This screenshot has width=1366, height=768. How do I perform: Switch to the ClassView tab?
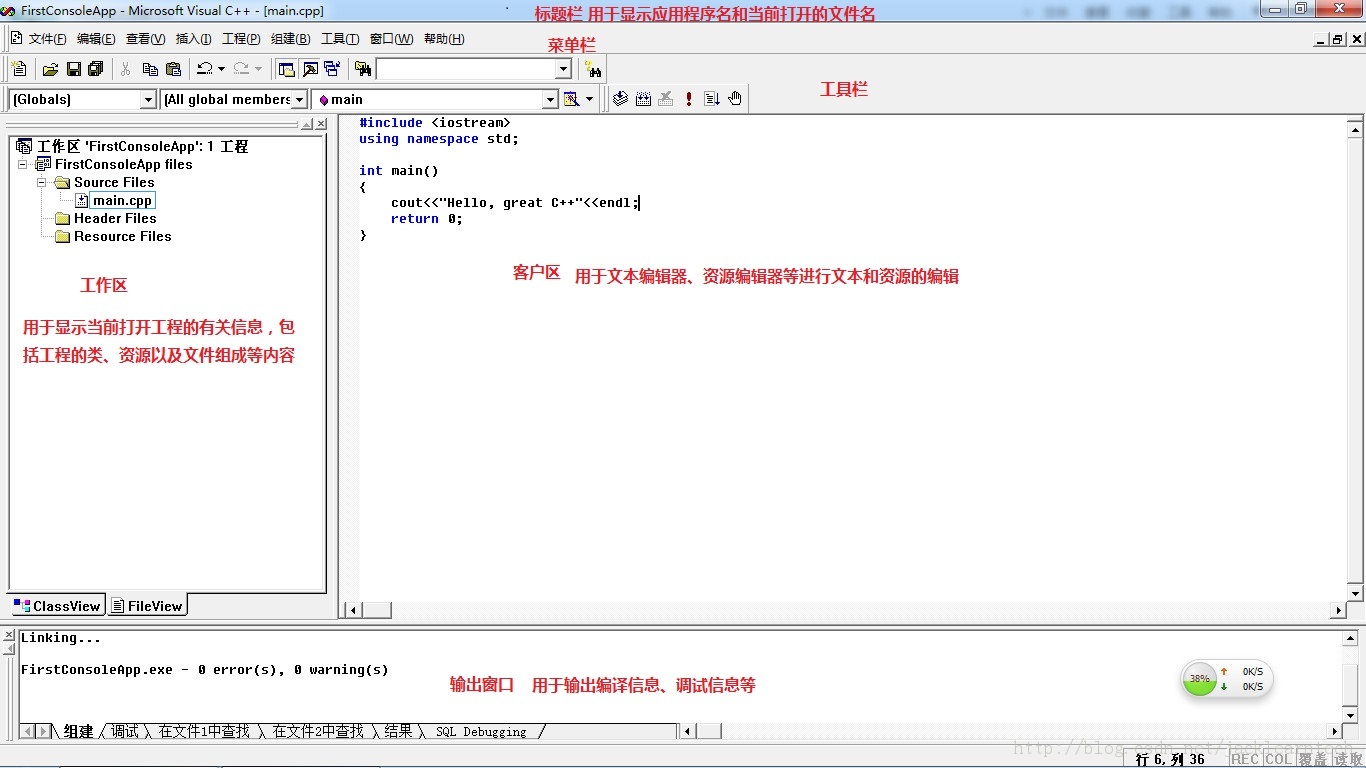pyautogui.click(x=57, y=605)
